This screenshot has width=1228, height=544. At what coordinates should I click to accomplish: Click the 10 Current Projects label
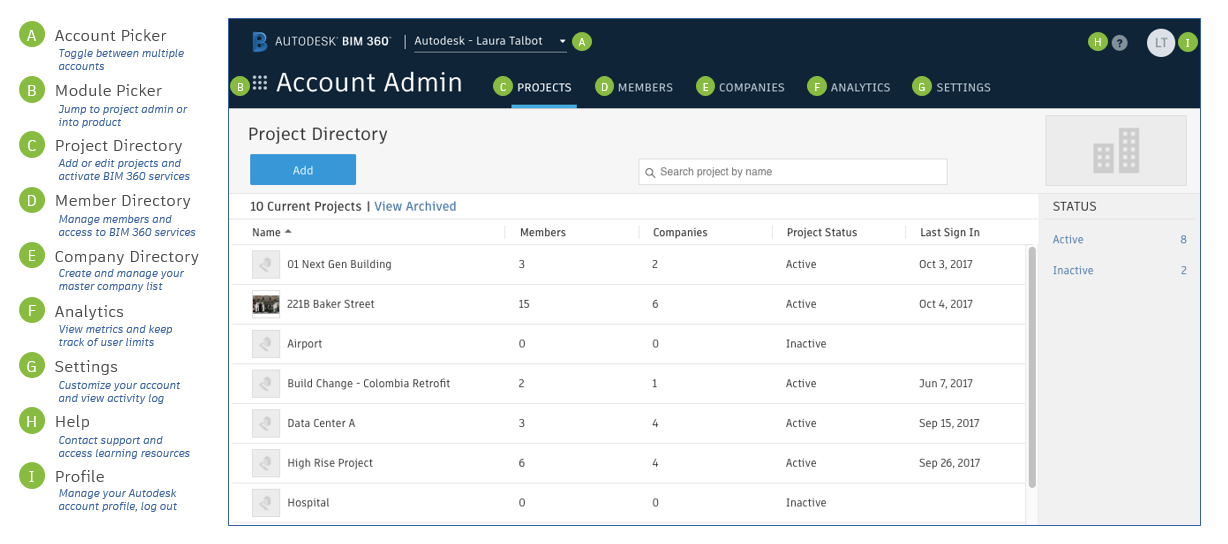coord(306,206)
